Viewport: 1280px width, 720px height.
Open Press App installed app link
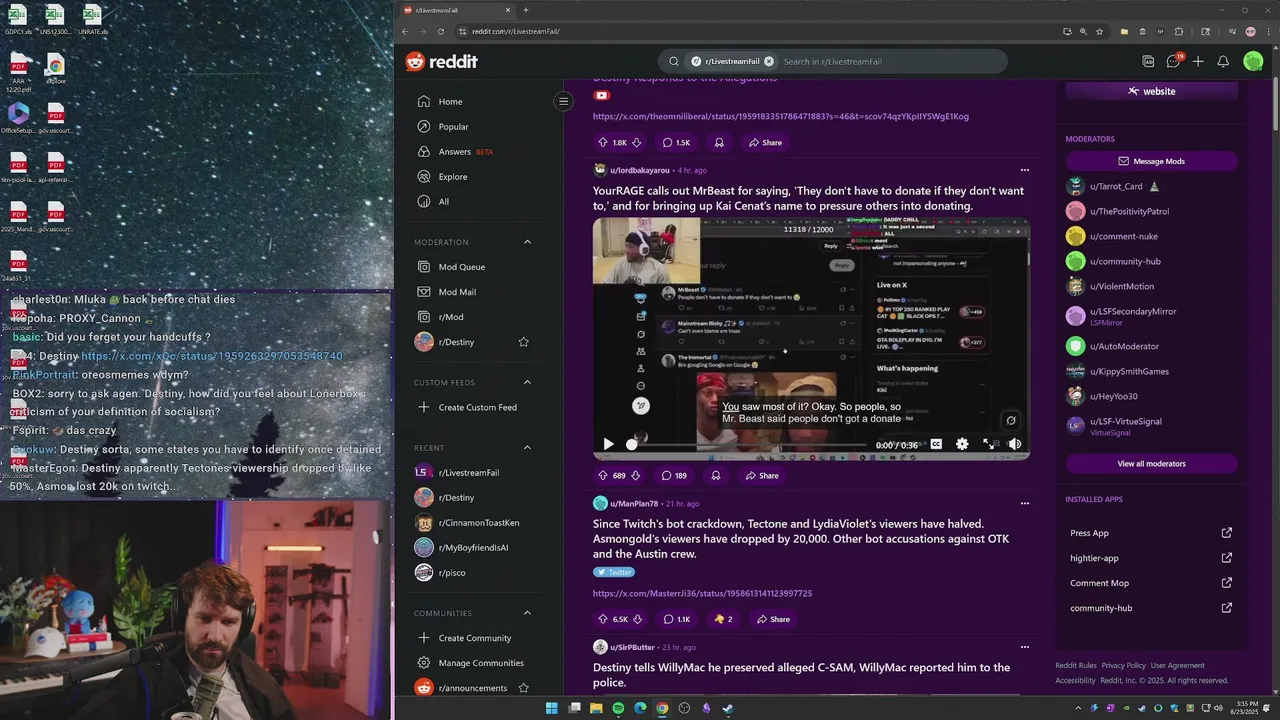1151,533
